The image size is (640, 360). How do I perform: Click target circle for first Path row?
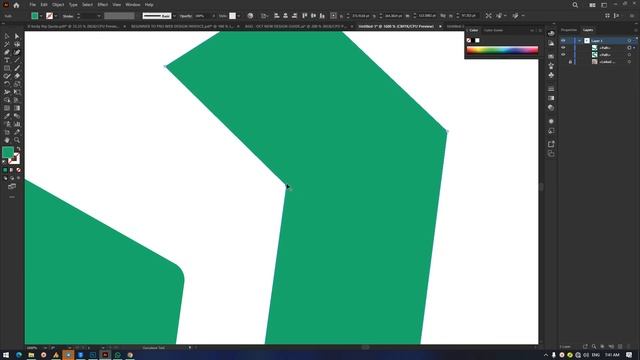[x=629, y=48]
